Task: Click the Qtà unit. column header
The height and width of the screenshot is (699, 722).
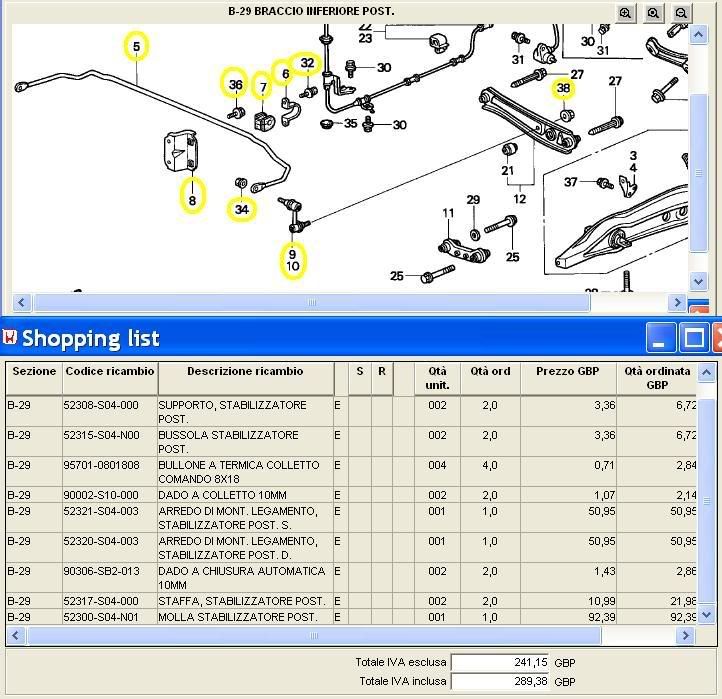Action: [x=437, y=378]
